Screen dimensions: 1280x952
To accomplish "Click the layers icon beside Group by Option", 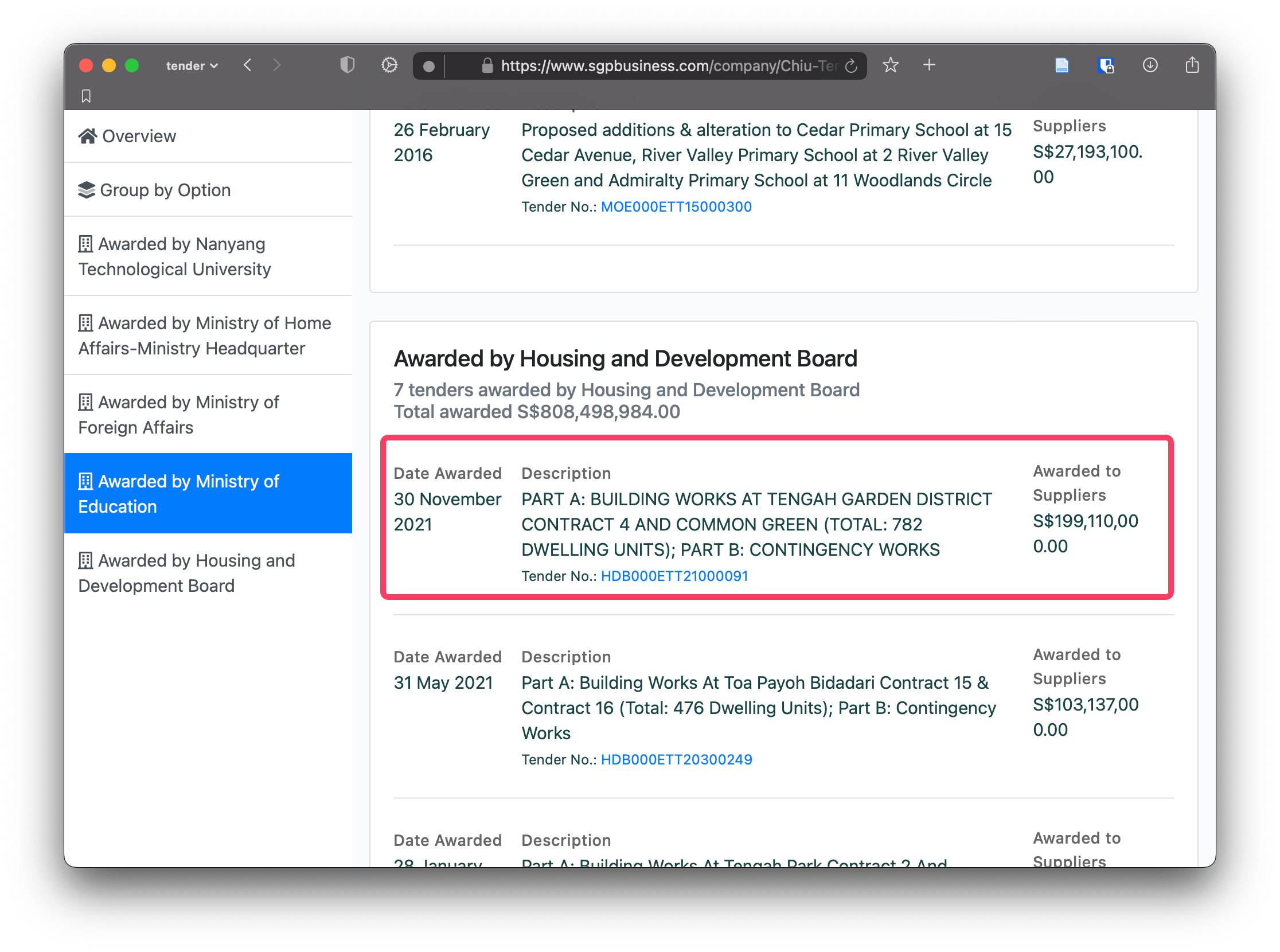I will pyautogui.click(x=87, y=190).
